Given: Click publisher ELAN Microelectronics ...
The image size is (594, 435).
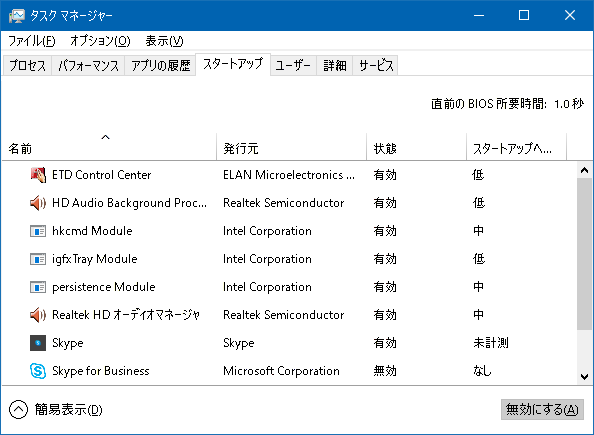Looking at the screenshot, I should pos(289,175).
